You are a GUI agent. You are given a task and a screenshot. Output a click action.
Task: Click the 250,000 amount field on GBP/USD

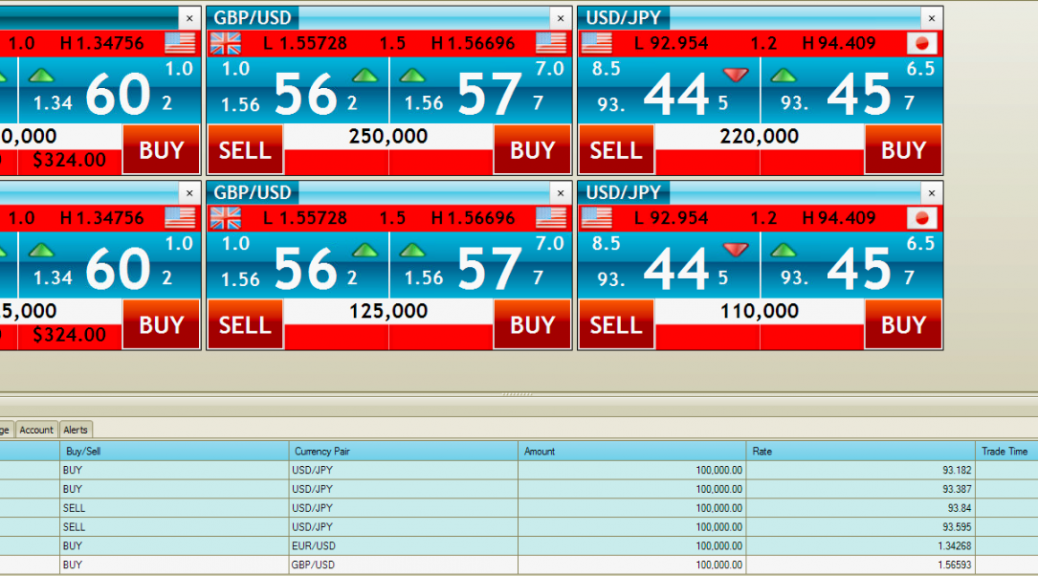(388, 137)
